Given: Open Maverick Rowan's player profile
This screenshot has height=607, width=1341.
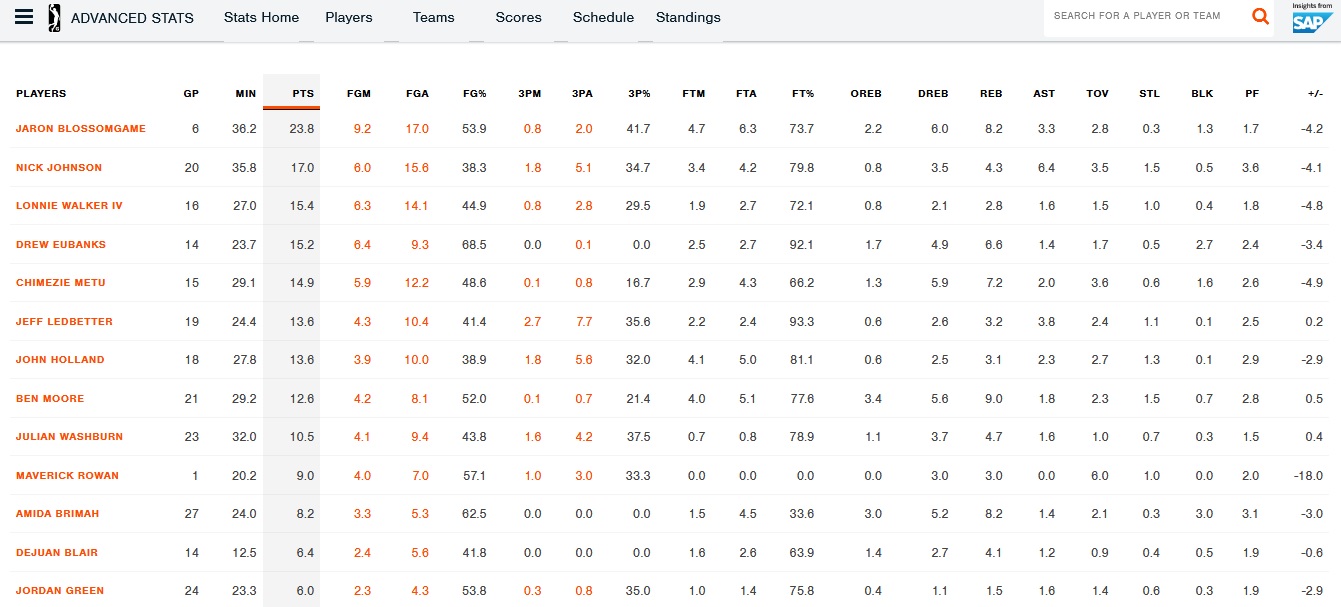Looking at the screenshot, I should [67, 475].
